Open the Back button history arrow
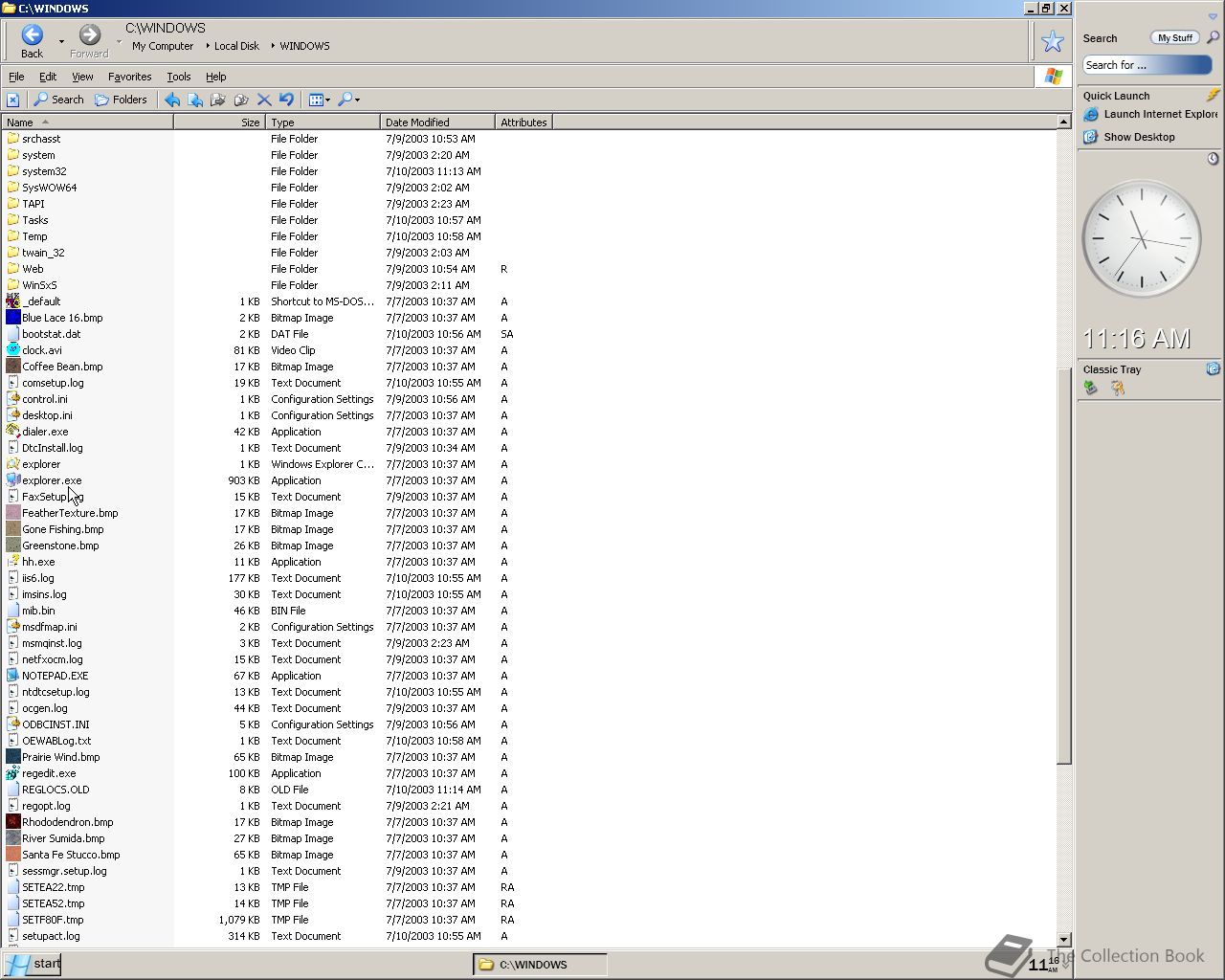1225x980 pixels. click(61, 42)
